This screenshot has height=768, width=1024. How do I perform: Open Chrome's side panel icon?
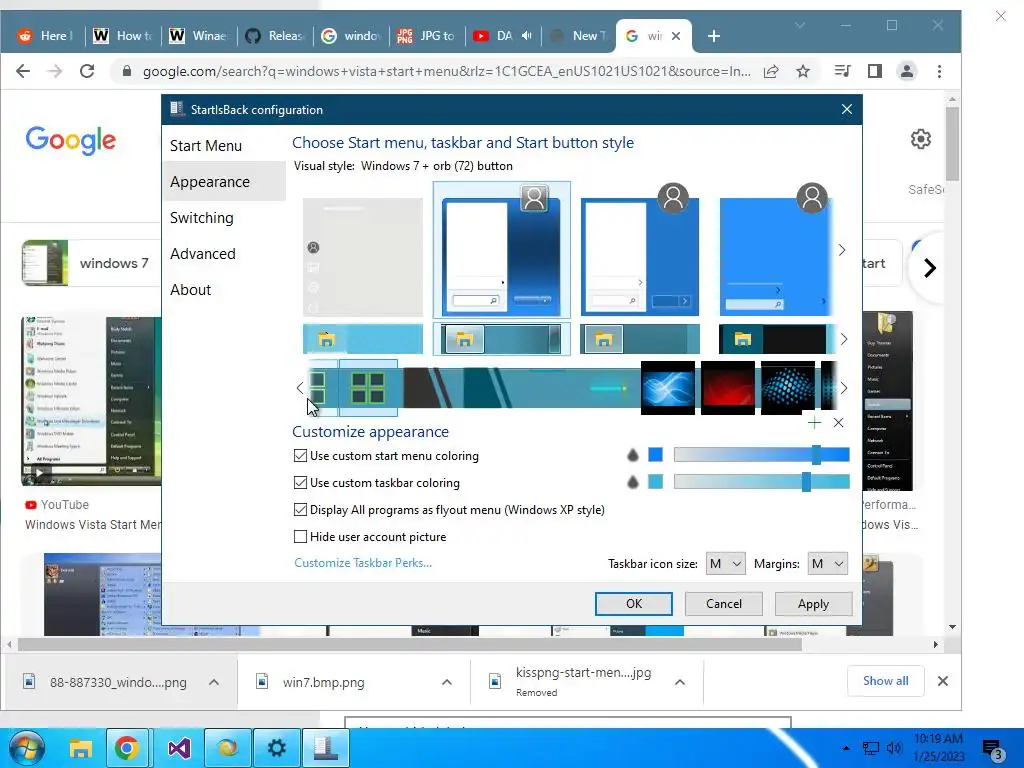(x=874, y=71)
